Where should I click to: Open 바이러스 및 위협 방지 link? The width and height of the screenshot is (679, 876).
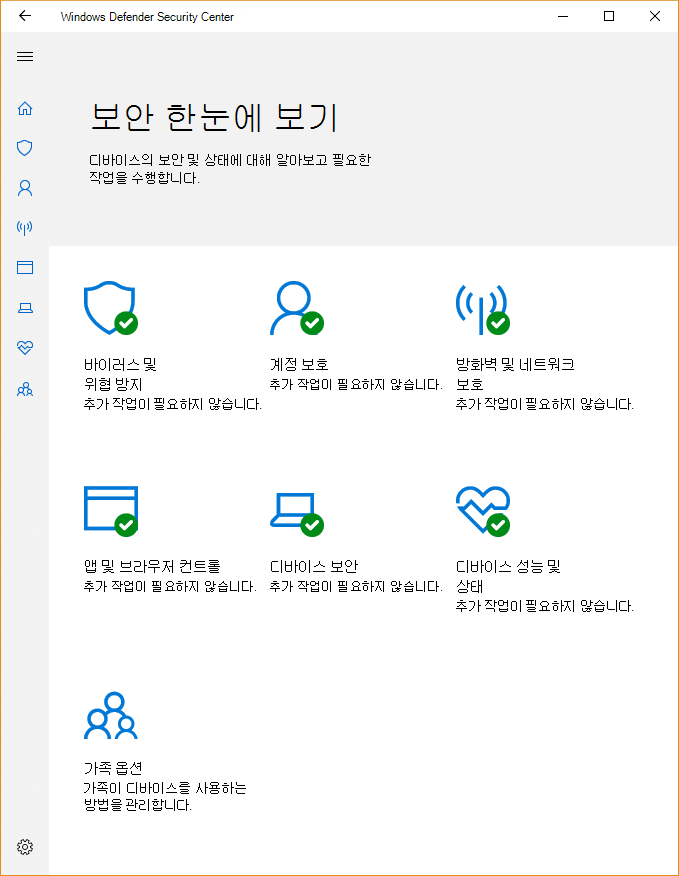pyautogui.click(x=120, y=374)
